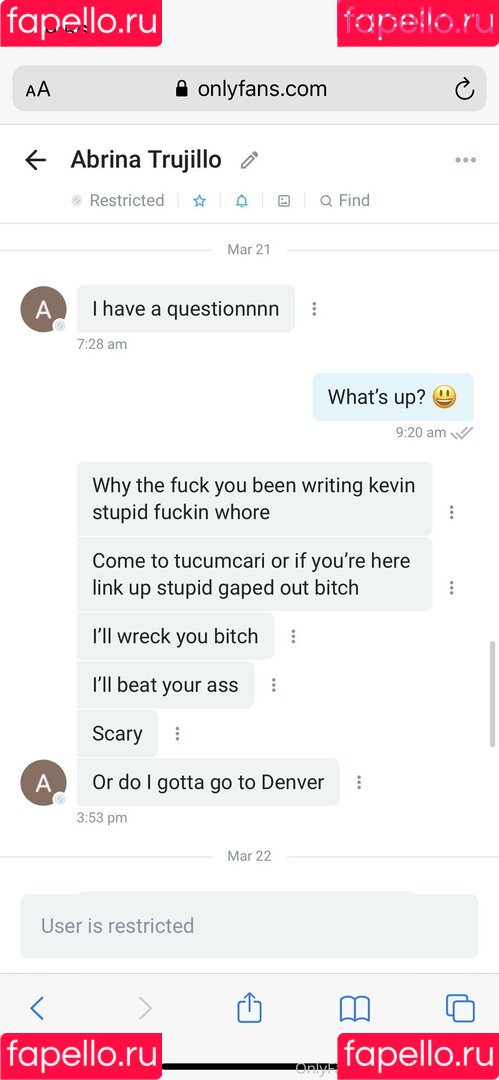Open options for "I have a questionnnn"
The image size is (499, 1080).
[314, 309]
